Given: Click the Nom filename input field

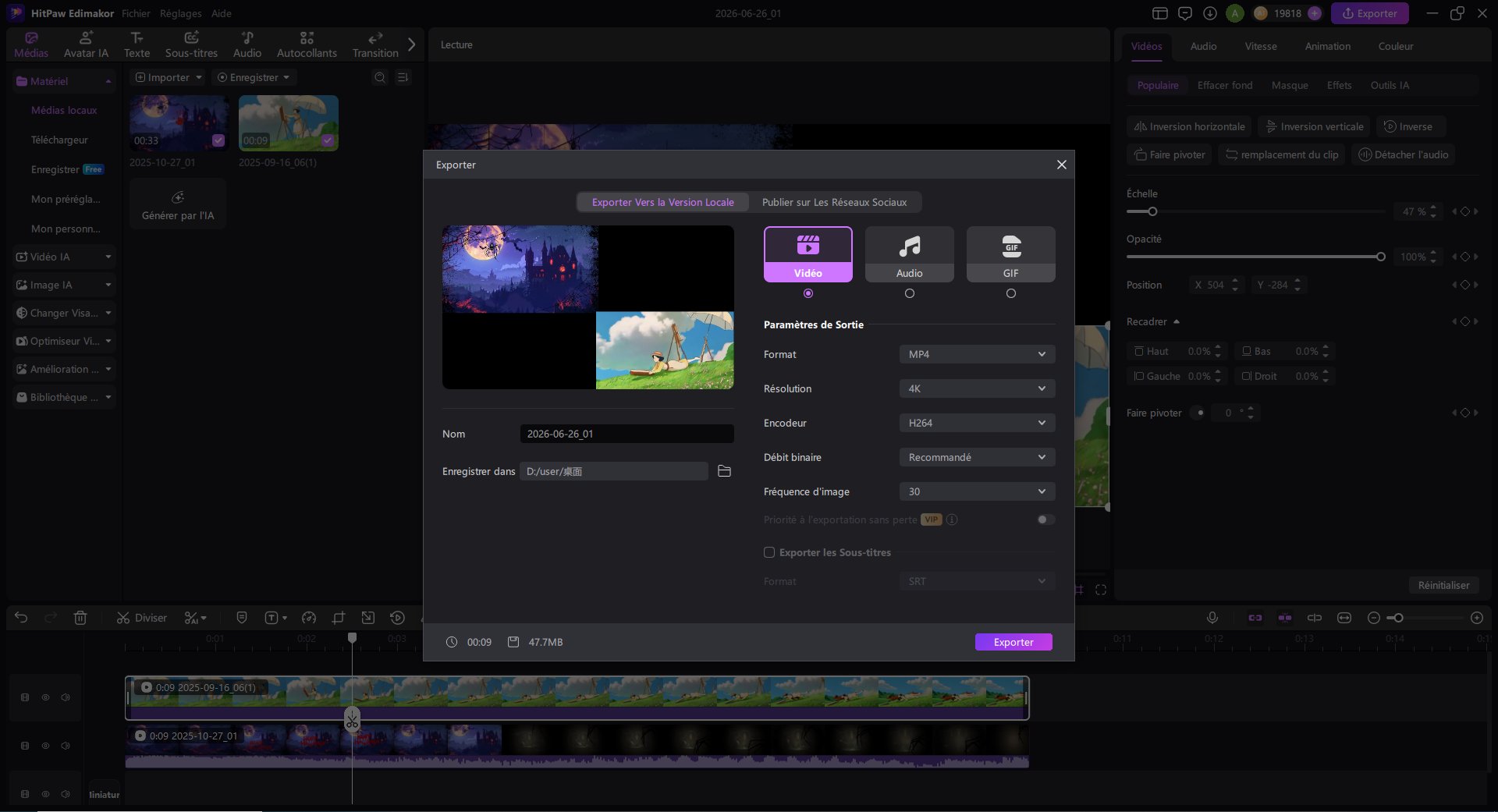Looking at the screenshot, I should coord(627,434).
